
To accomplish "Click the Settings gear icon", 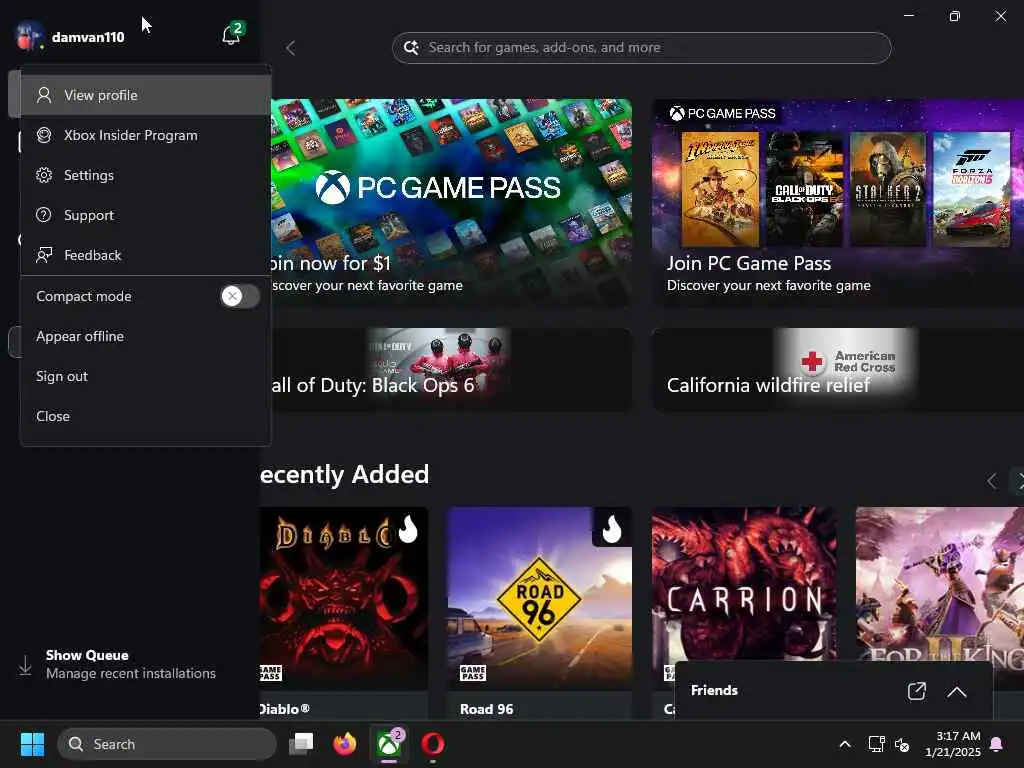I will coord(44,175).
